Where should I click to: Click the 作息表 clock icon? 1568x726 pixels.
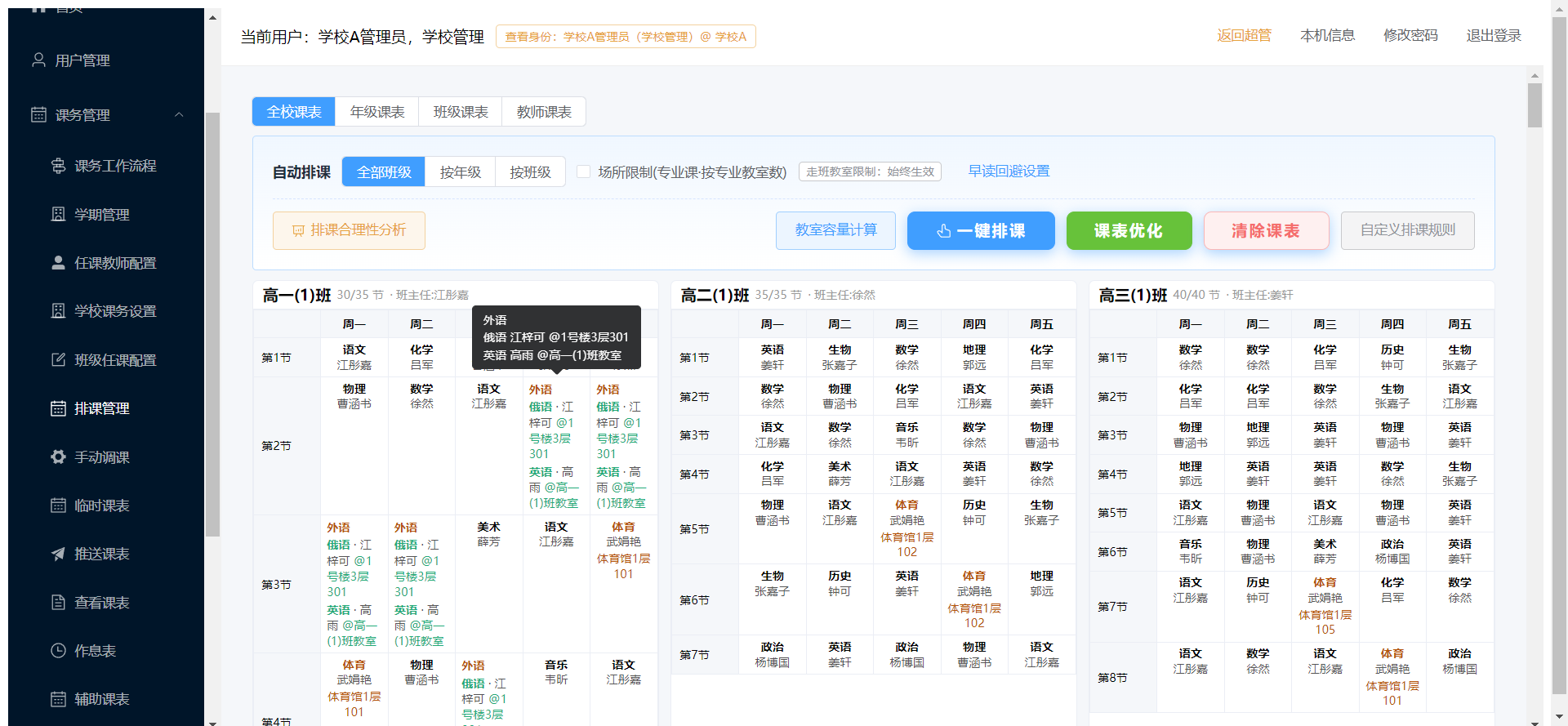coord(58,650)
